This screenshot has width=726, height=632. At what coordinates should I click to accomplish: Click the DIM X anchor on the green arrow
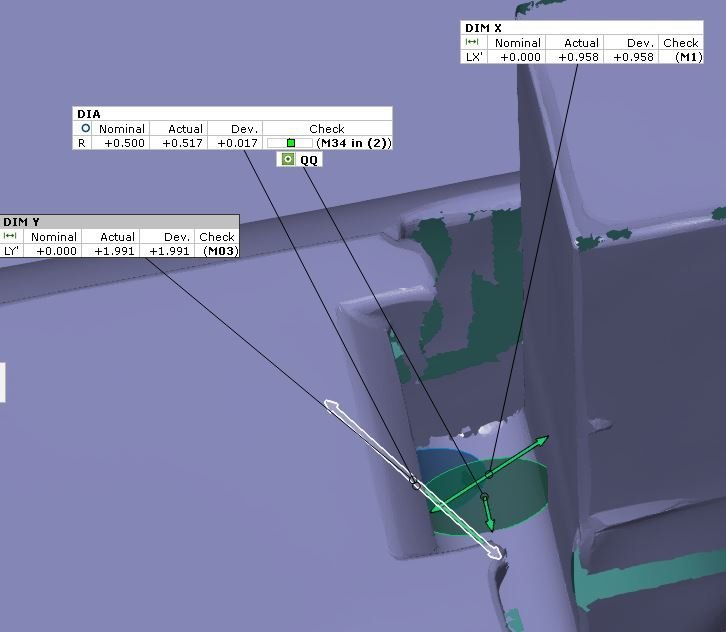488,475
